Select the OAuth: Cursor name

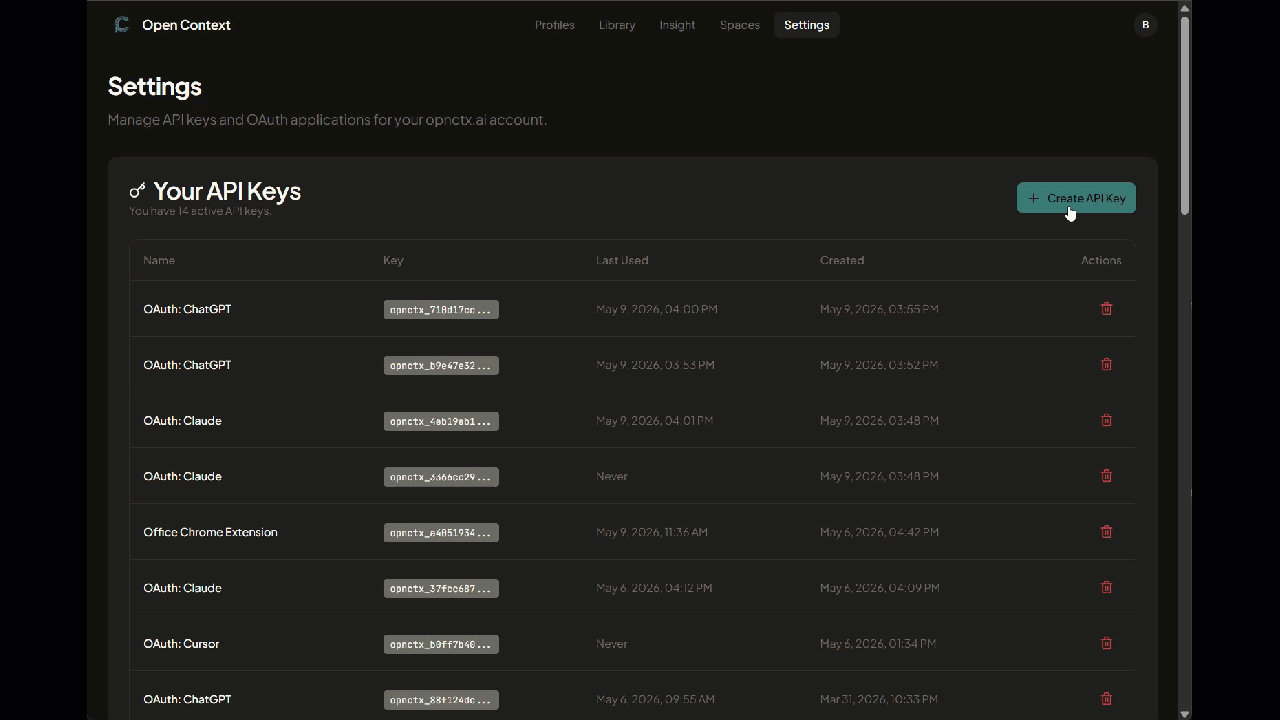pyautogui.click(x=181, y=644)
